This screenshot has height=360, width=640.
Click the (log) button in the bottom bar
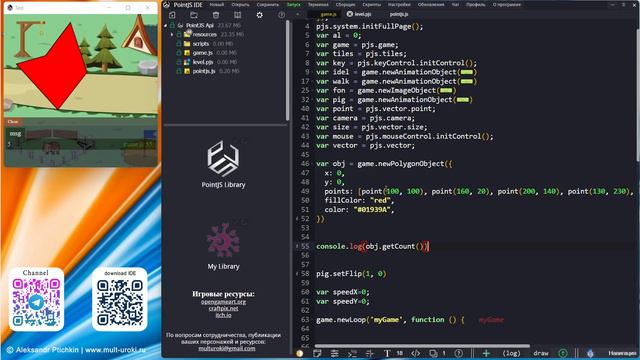click(511, 353)
